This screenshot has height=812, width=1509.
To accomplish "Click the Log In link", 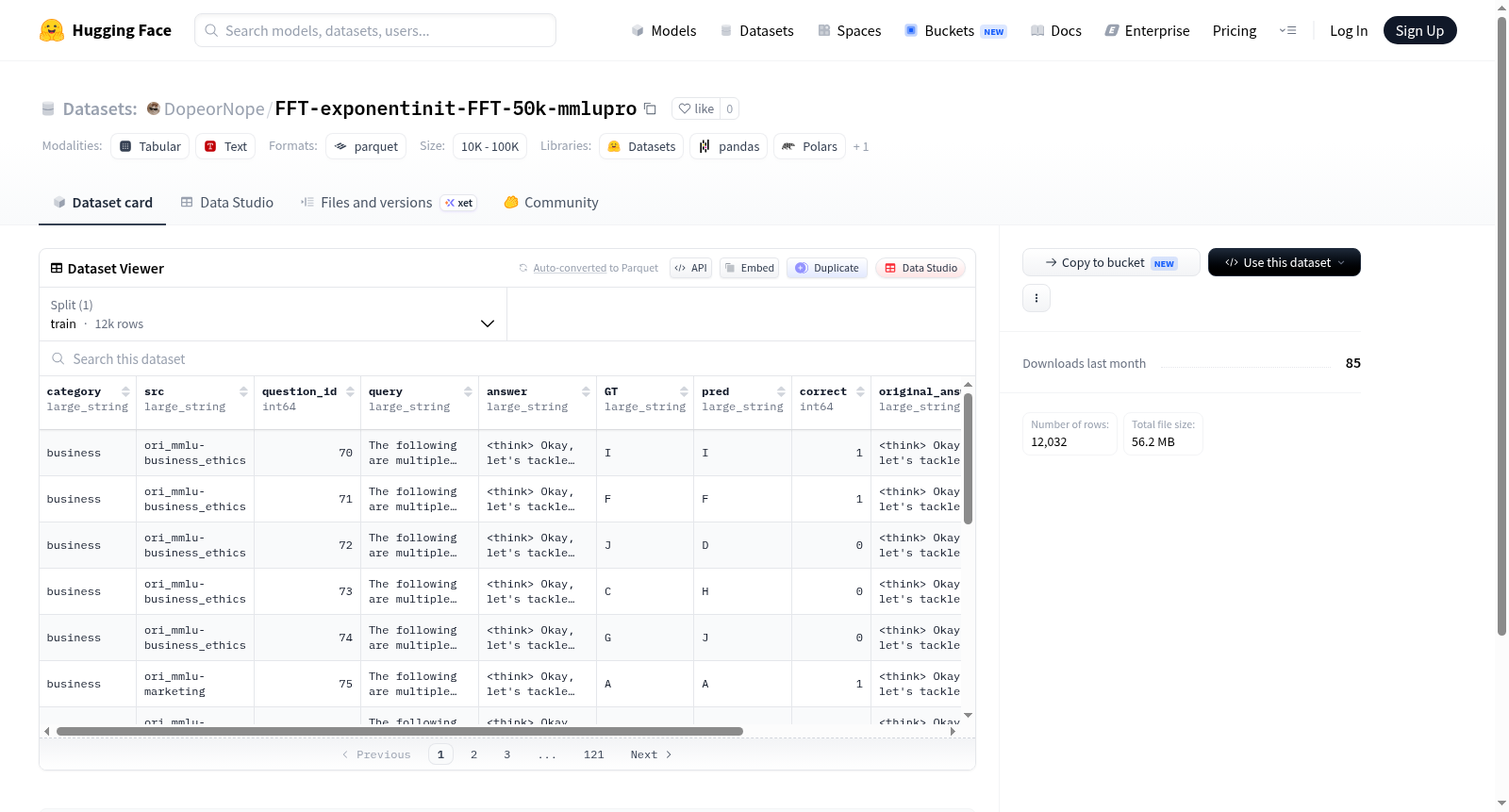I will (x=1349, y=30).
